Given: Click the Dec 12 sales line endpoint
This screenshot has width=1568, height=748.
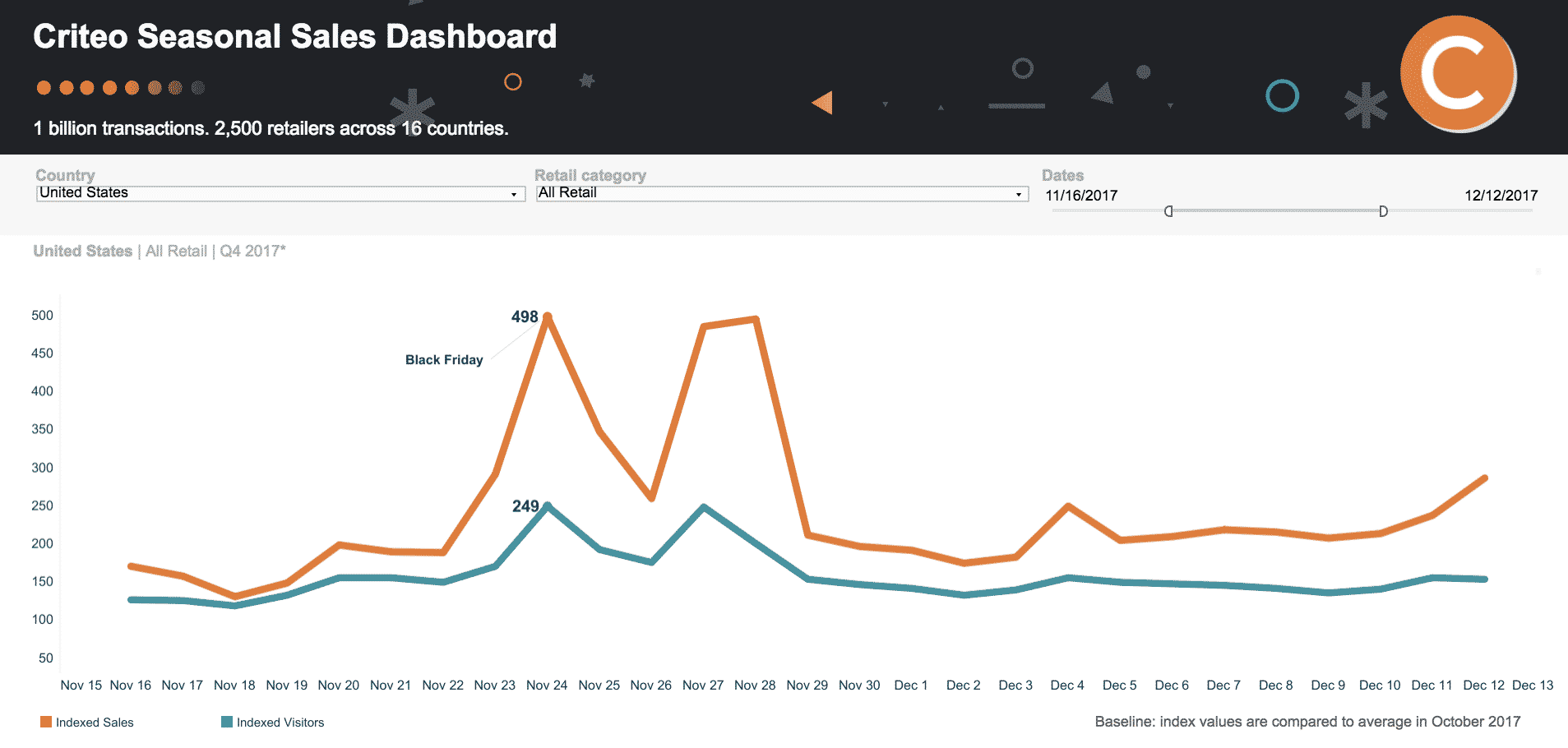Looking at the screenshot, I should [x=1484, y=478].
